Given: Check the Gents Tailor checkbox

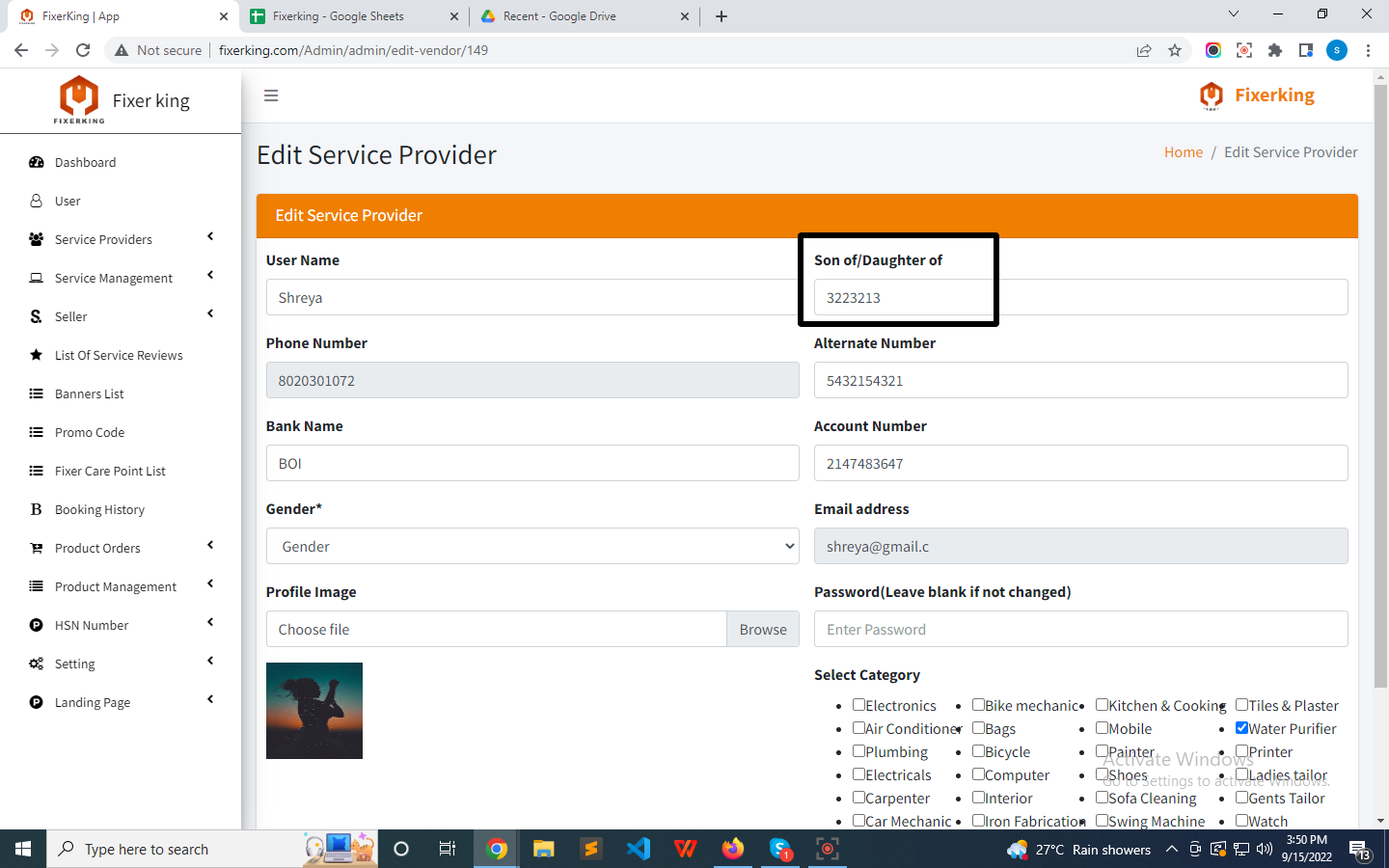Looking at the screenshot, I should [1242, 798].
